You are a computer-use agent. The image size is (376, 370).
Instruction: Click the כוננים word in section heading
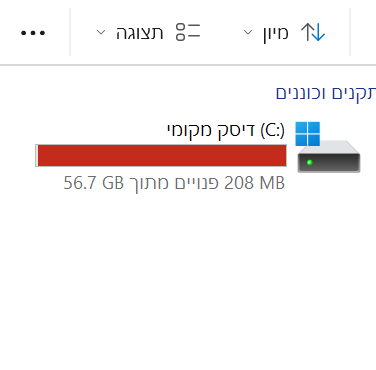point(300,93)
